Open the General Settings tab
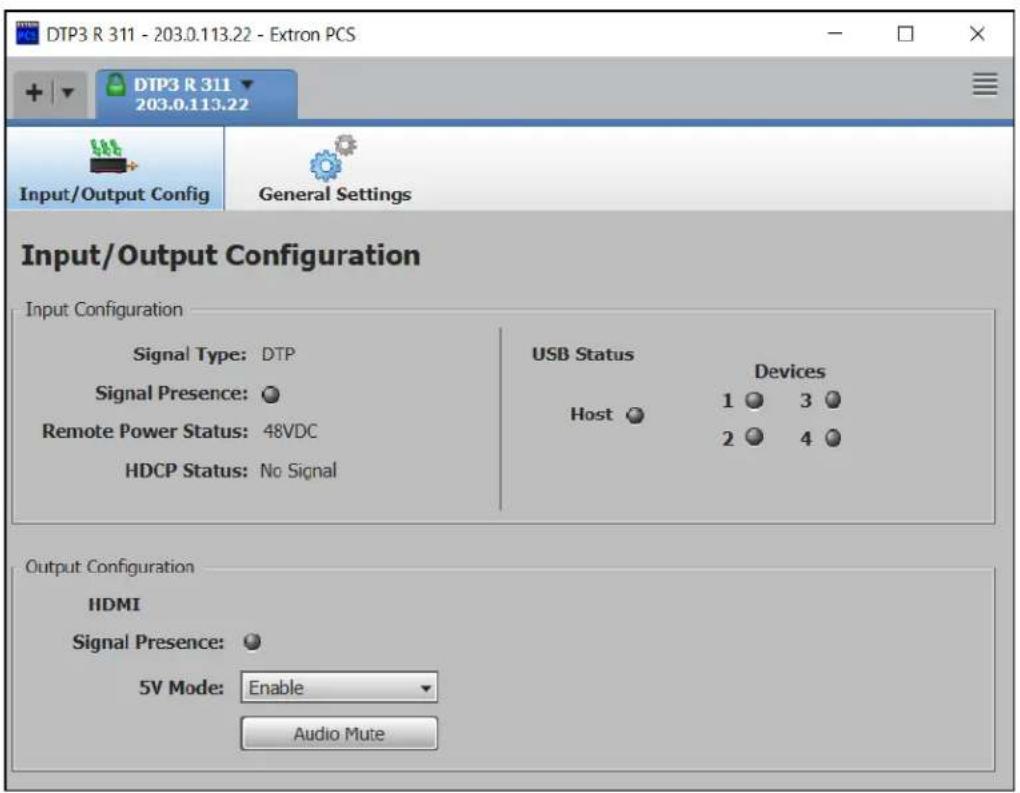 coord(334,169)
